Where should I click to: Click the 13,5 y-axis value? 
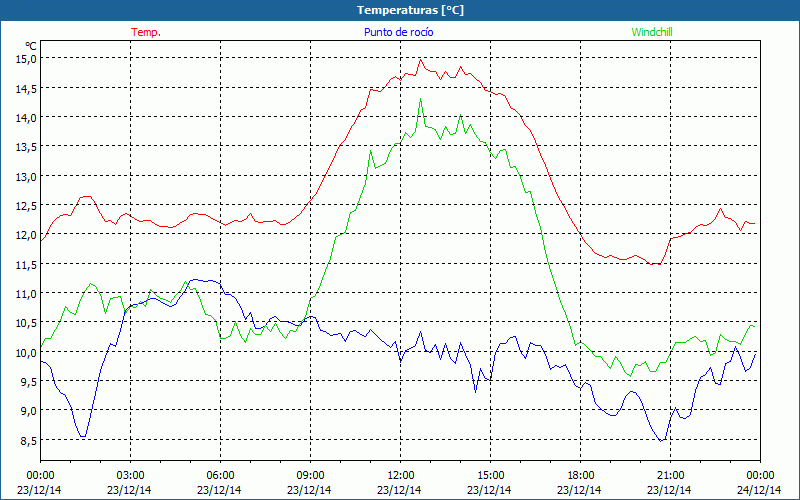click(27, 147)
